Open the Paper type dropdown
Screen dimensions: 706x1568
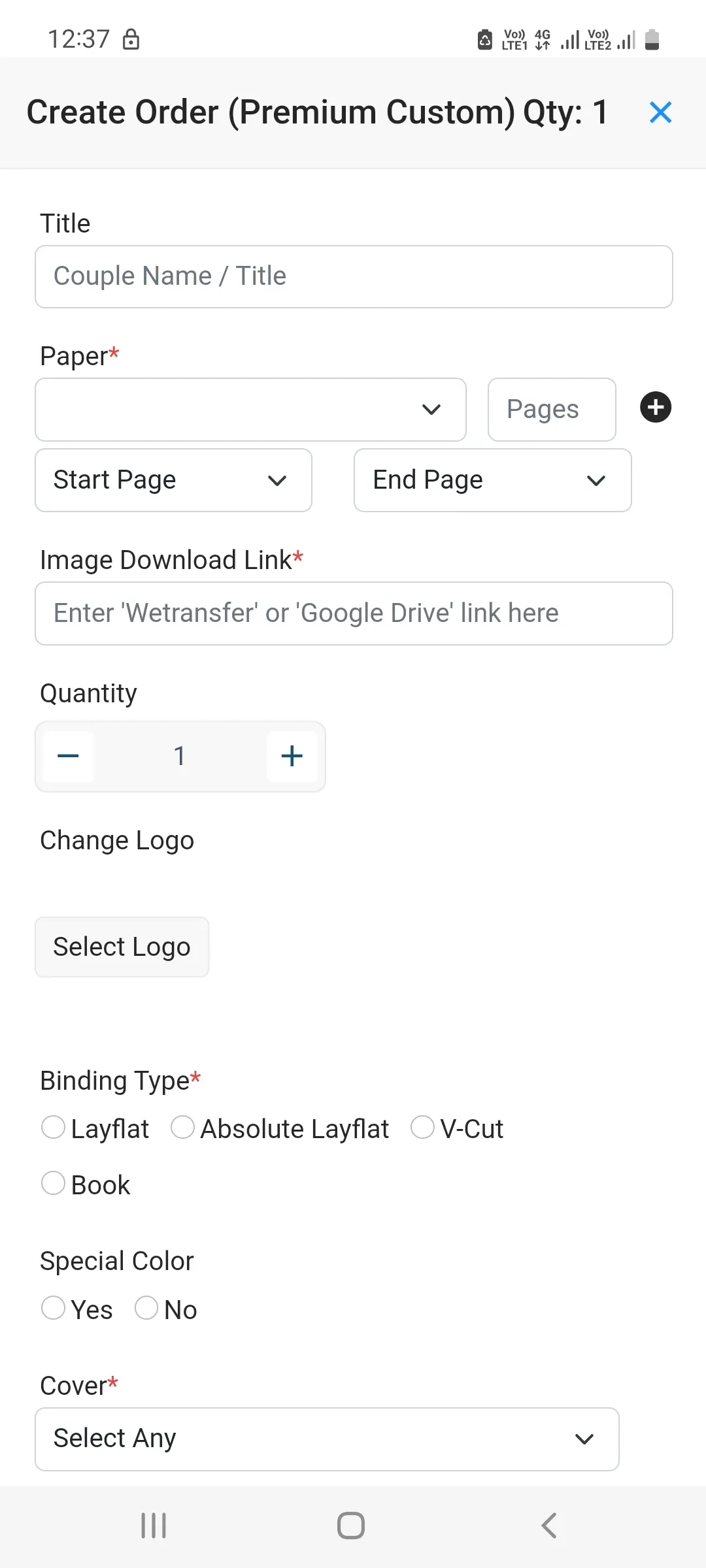tap(250, 410)
